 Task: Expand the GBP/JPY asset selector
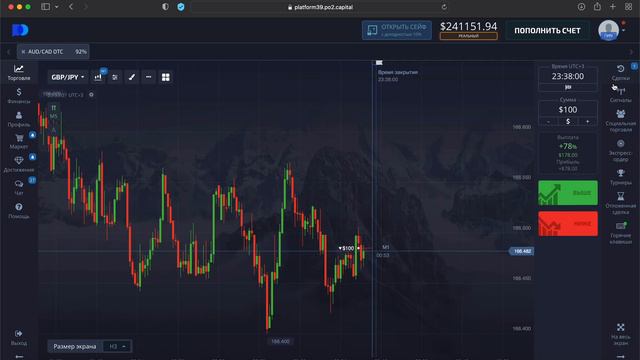coord(67,77)
